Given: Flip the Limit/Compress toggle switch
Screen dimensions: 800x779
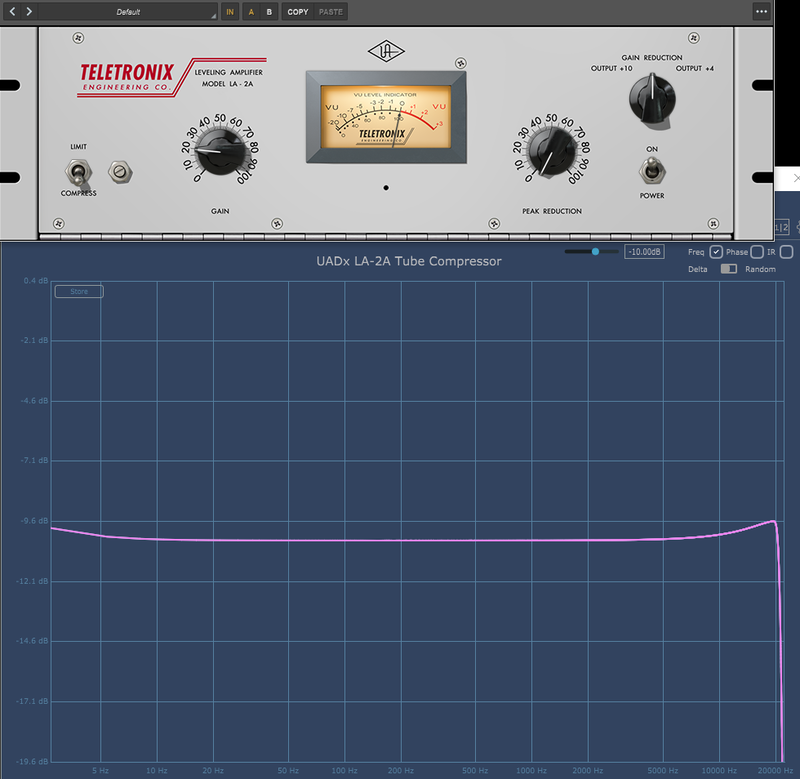Looking at the screenshot, I should [x=78, y=172].
